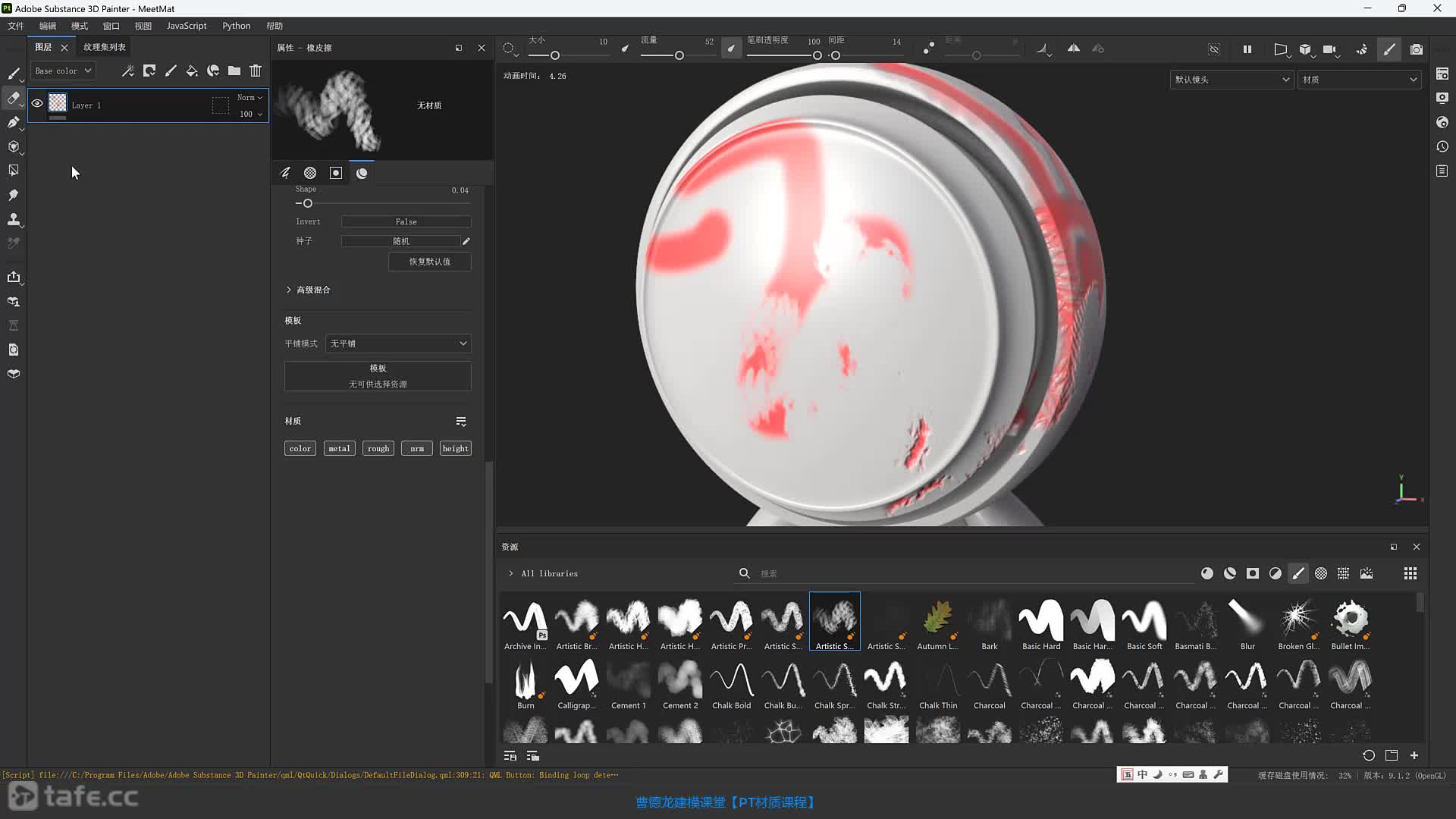Adjust the Shape slider
1456x819 pixels.
point(383,203)
